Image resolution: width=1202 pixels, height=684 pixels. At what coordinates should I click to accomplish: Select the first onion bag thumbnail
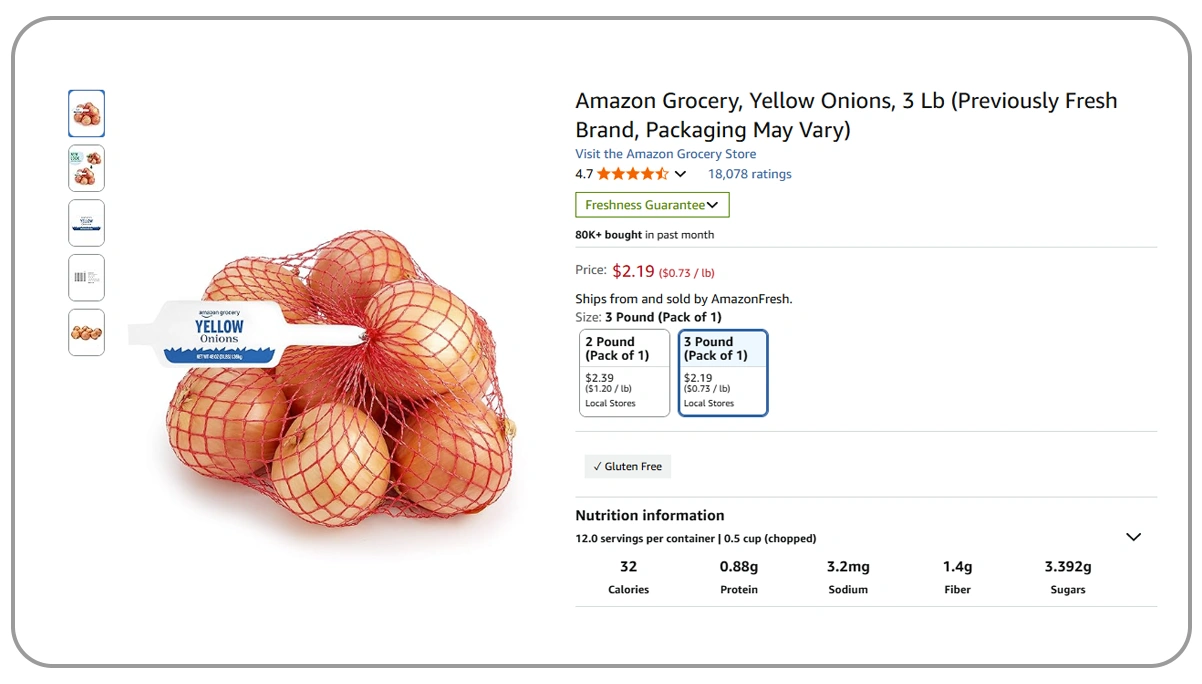(x=86, y=114)
